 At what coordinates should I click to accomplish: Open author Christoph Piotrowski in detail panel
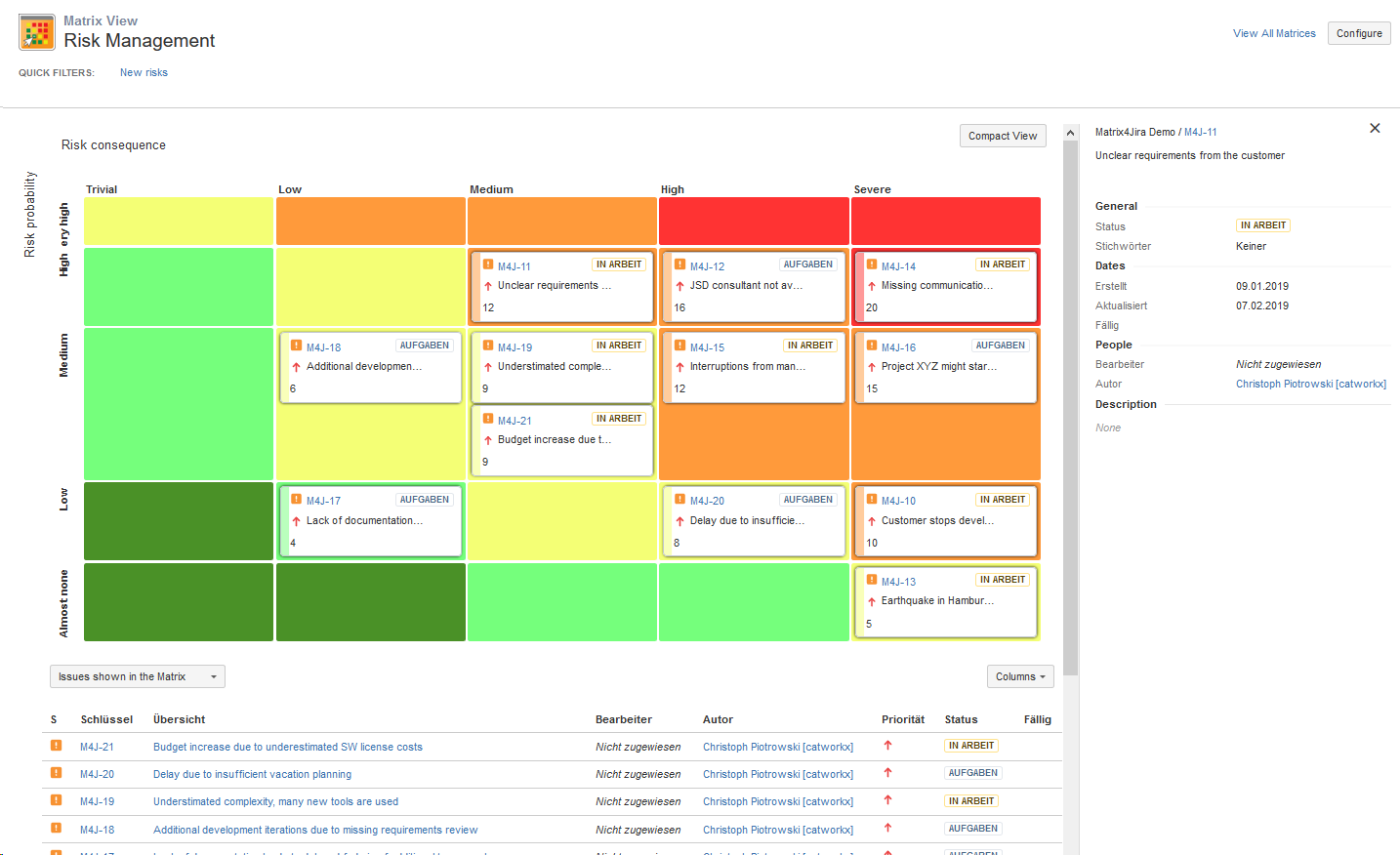click(x=1311, y=384)
